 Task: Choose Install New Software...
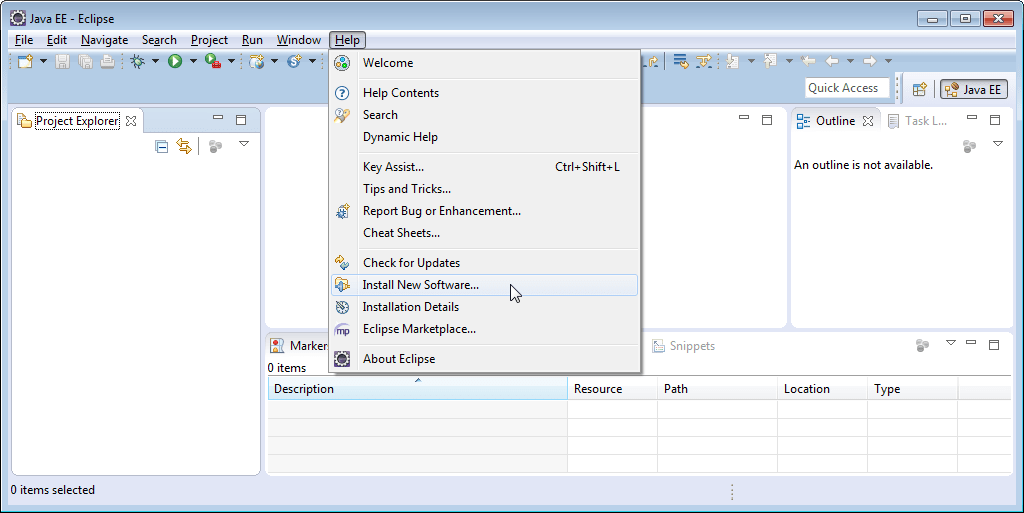[485, 285]
